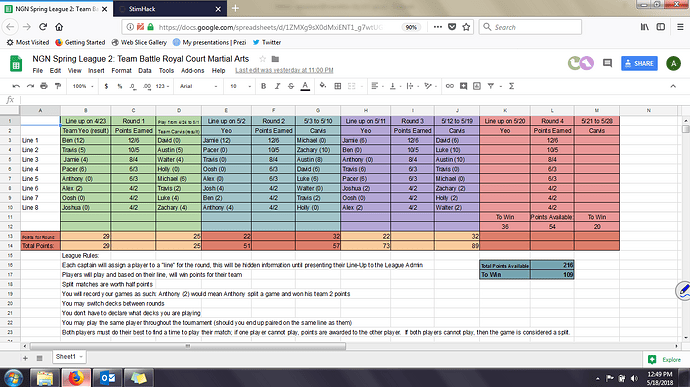Open the functions sigma menu
The image size is (690, 387).
511,86
